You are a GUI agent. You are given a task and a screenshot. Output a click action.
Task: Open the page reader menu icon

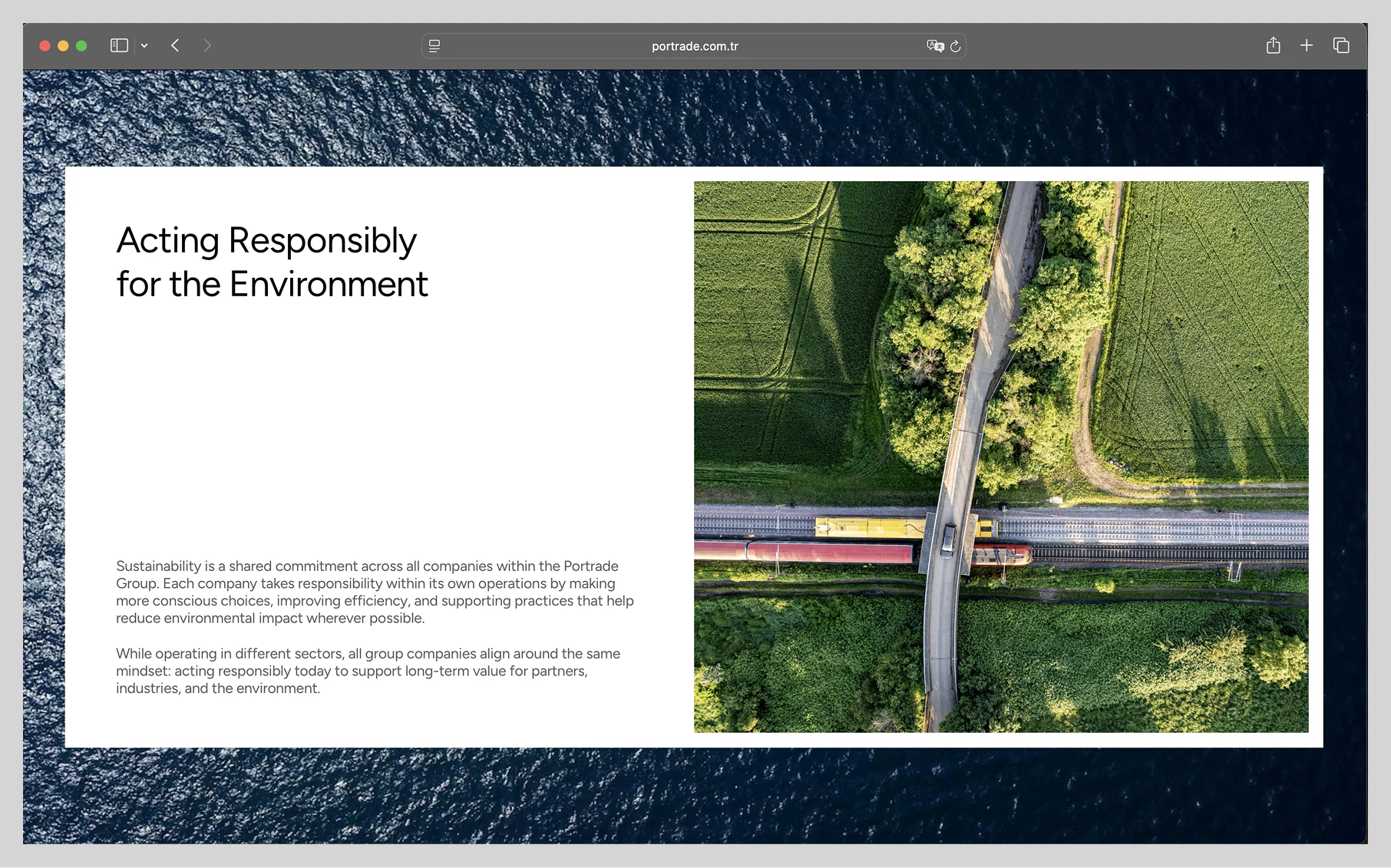[x=434, y=46]
